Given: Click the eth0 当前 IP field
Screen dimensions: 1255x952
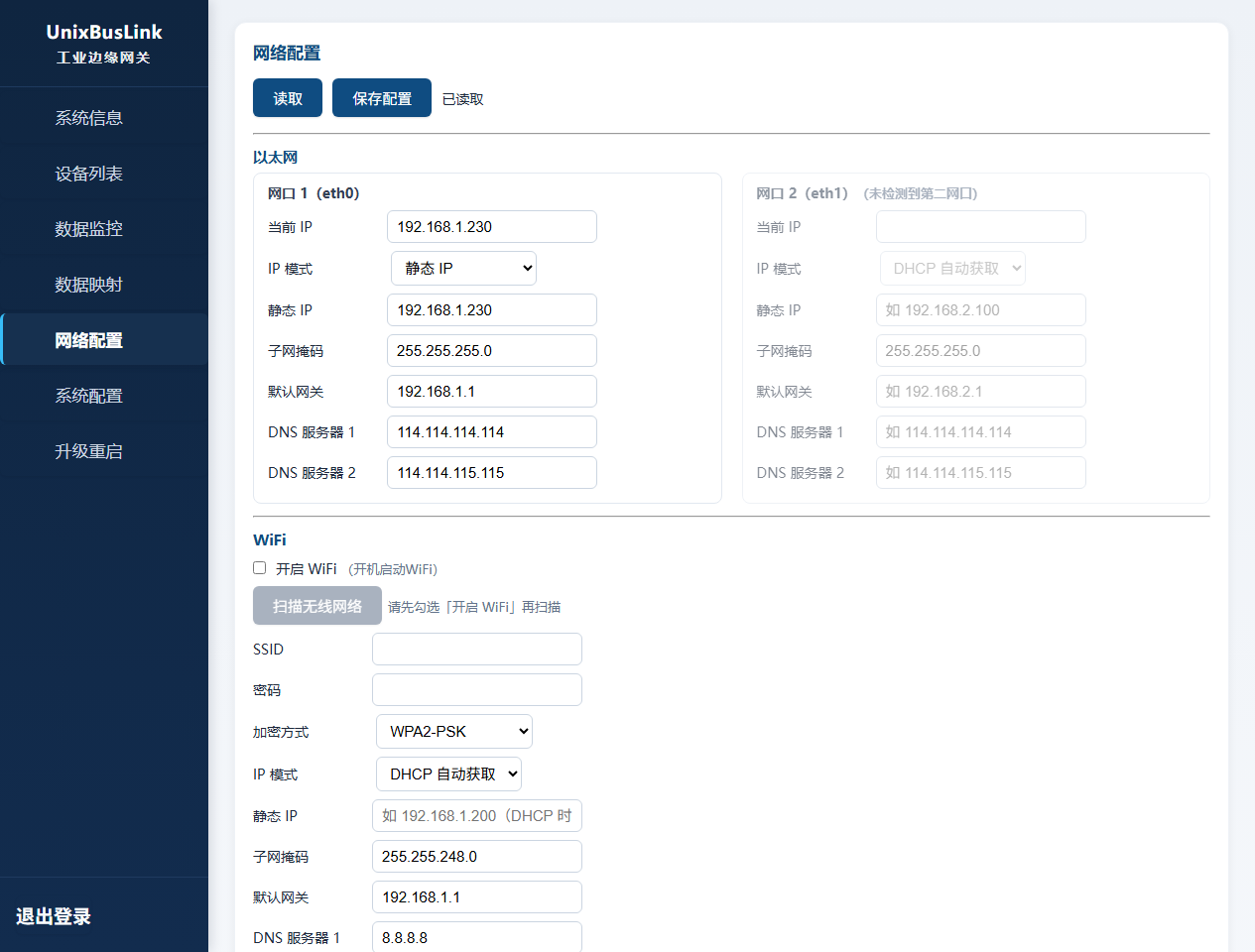Looking at the screenshot, I should (x=492, y=227).
